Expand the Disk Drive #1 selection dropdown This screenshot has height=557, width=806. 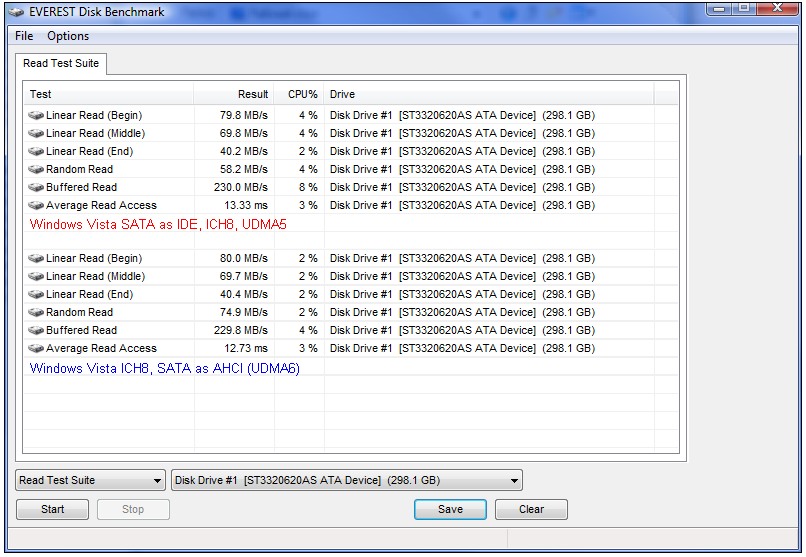pos(347,481)
